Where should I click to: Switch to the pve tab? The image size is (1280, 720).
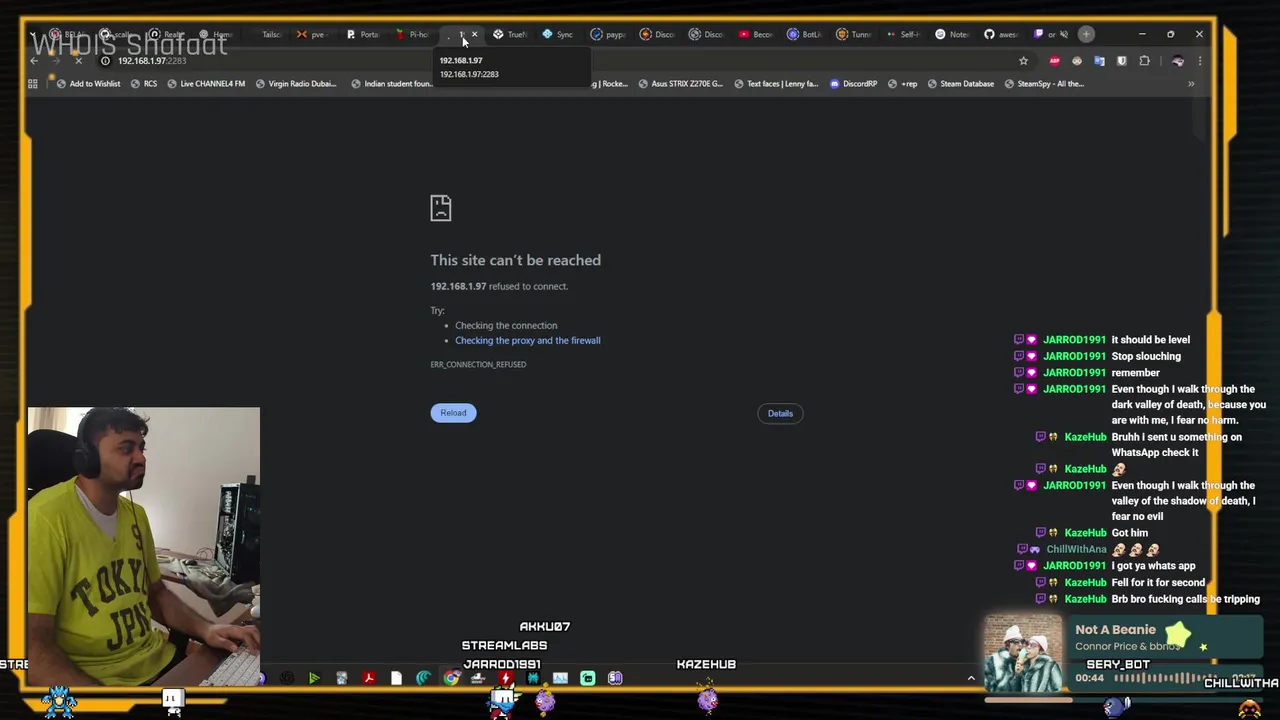[313, 34]
